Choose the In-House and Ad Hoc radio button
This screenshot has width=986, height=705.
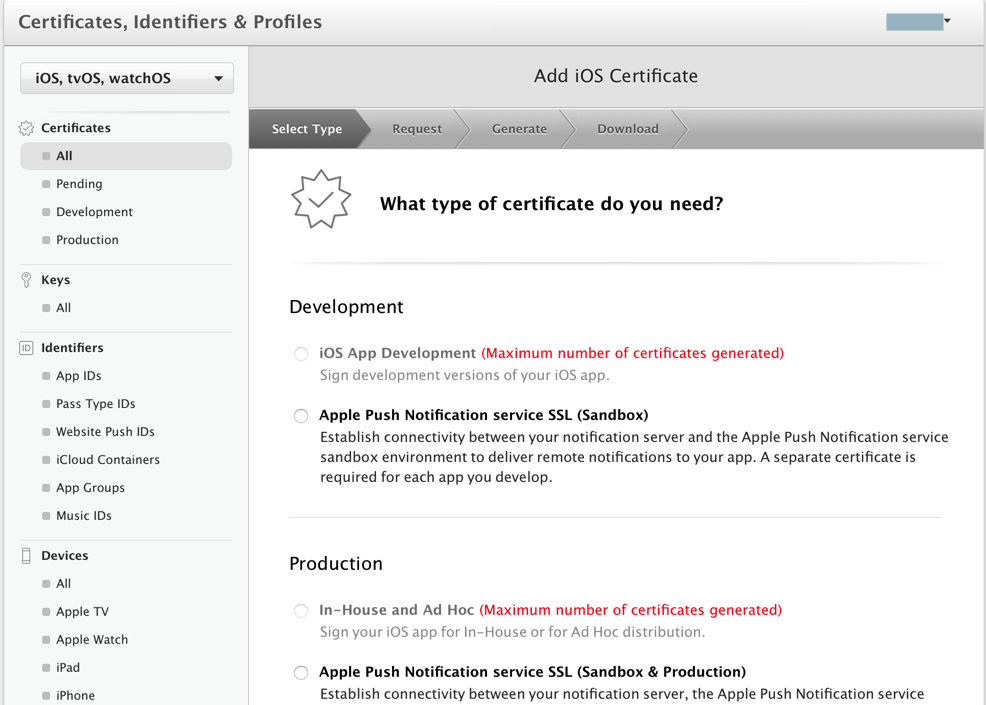pos(301,611)
